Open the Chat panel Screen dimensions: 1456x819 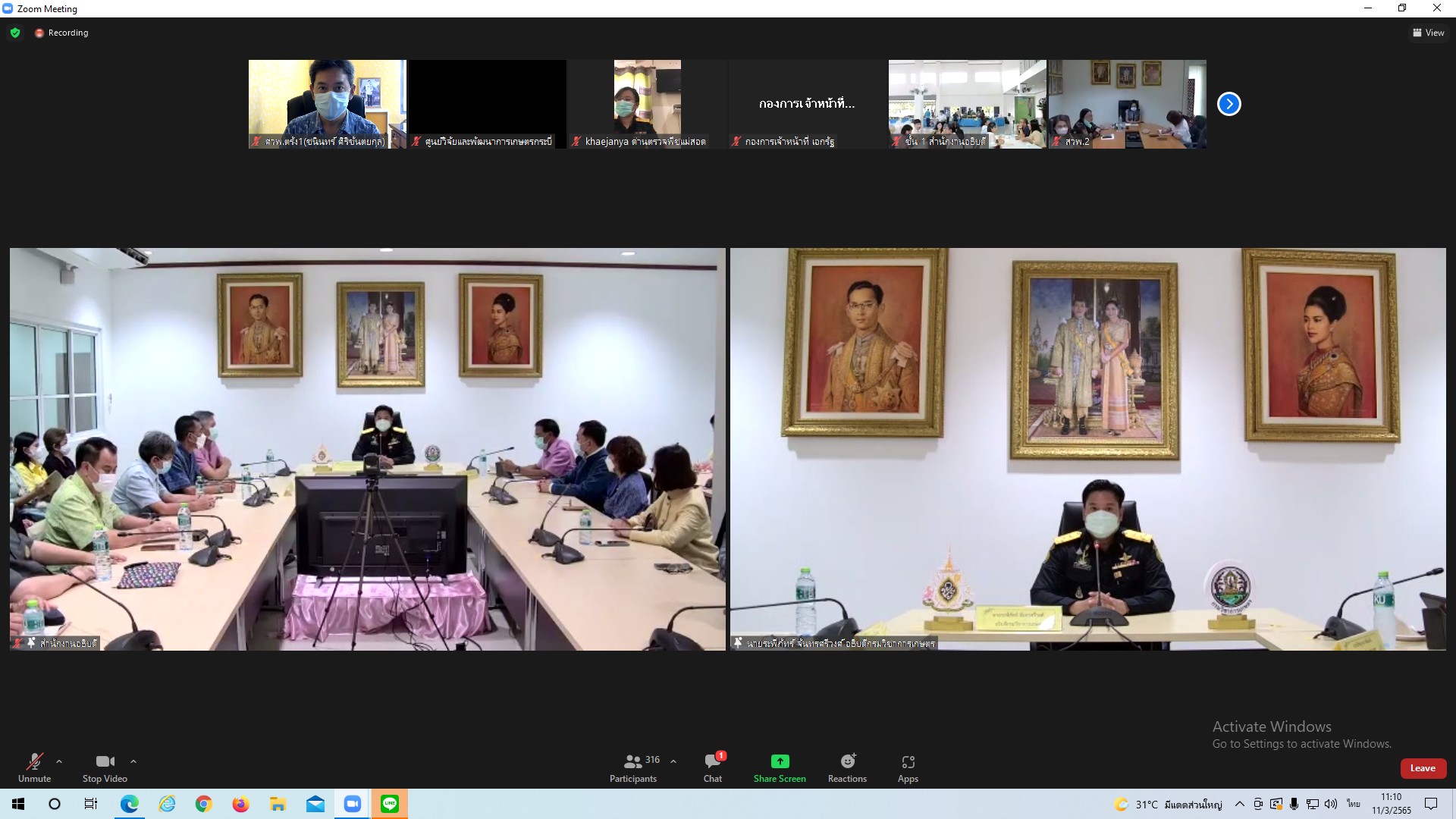713,767
